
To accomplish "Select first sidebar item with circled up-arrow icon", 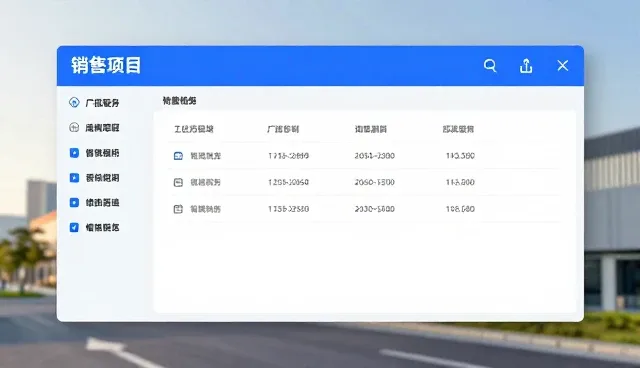I will coord(94,103).
